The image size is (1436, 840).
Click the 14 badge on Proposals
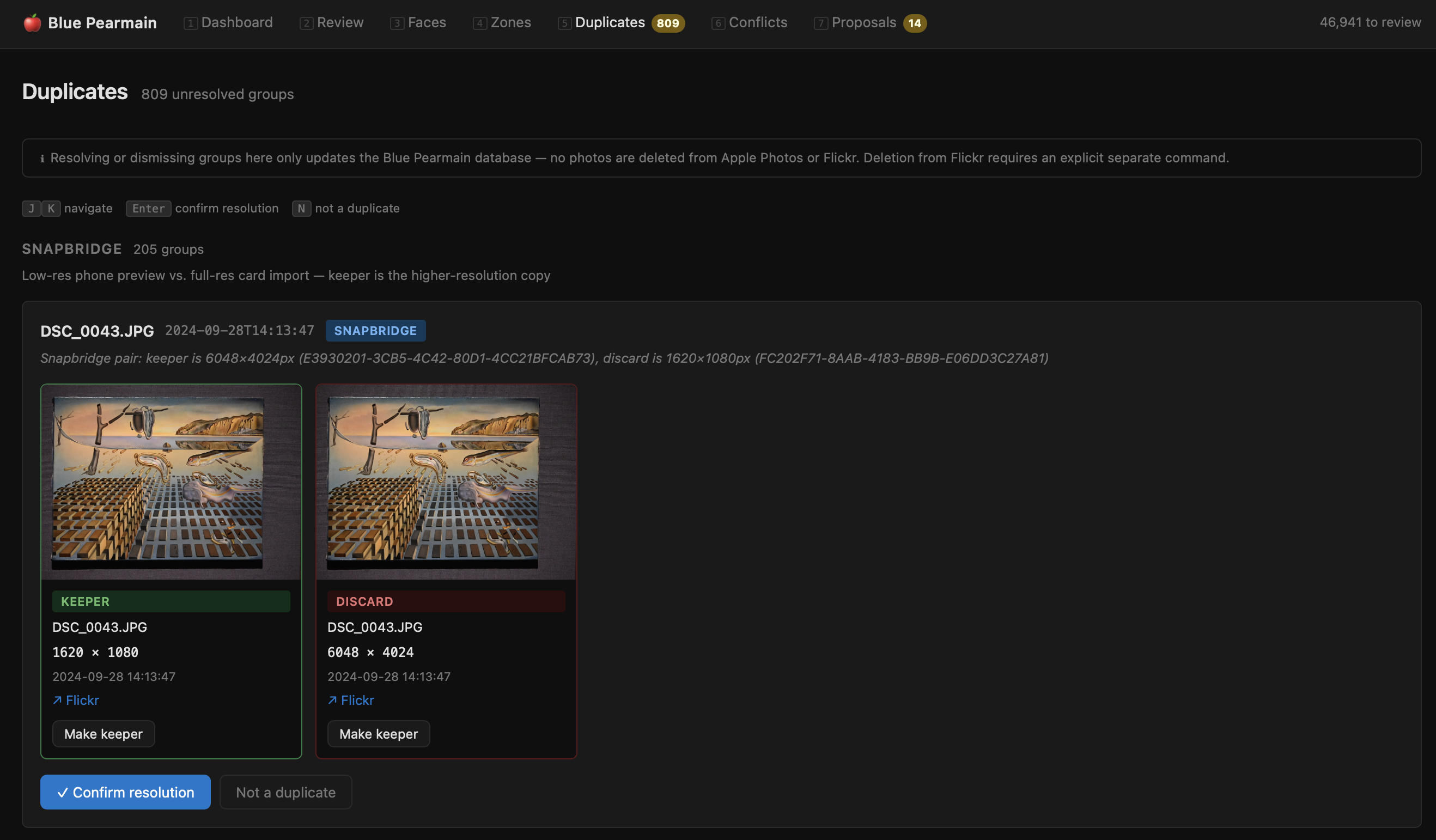(915, 23)
